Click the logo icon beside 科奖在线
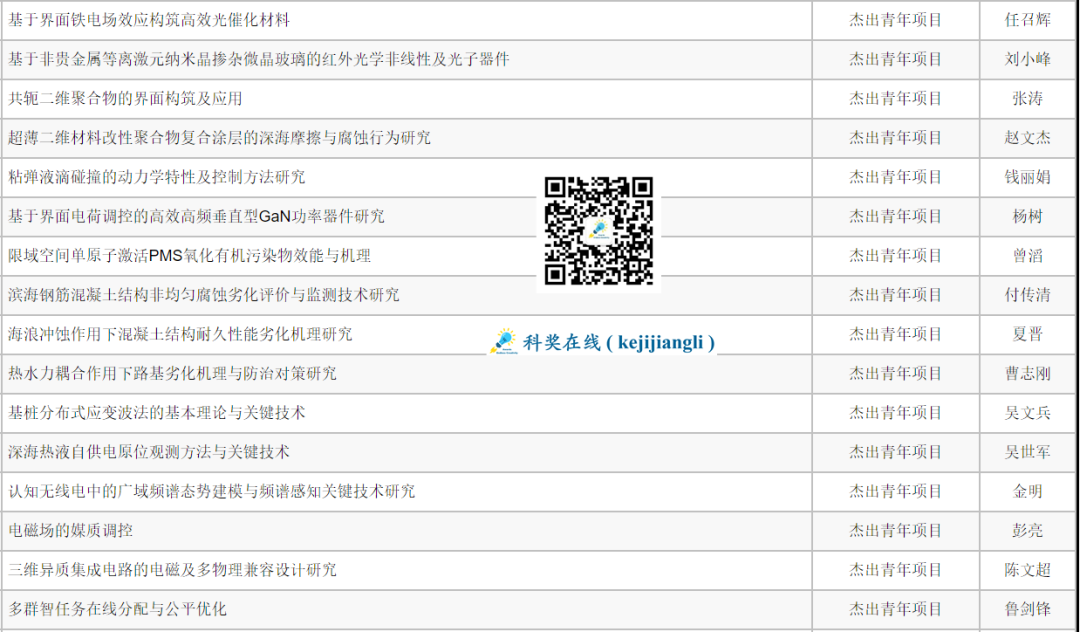 click(x=502, y=342)
